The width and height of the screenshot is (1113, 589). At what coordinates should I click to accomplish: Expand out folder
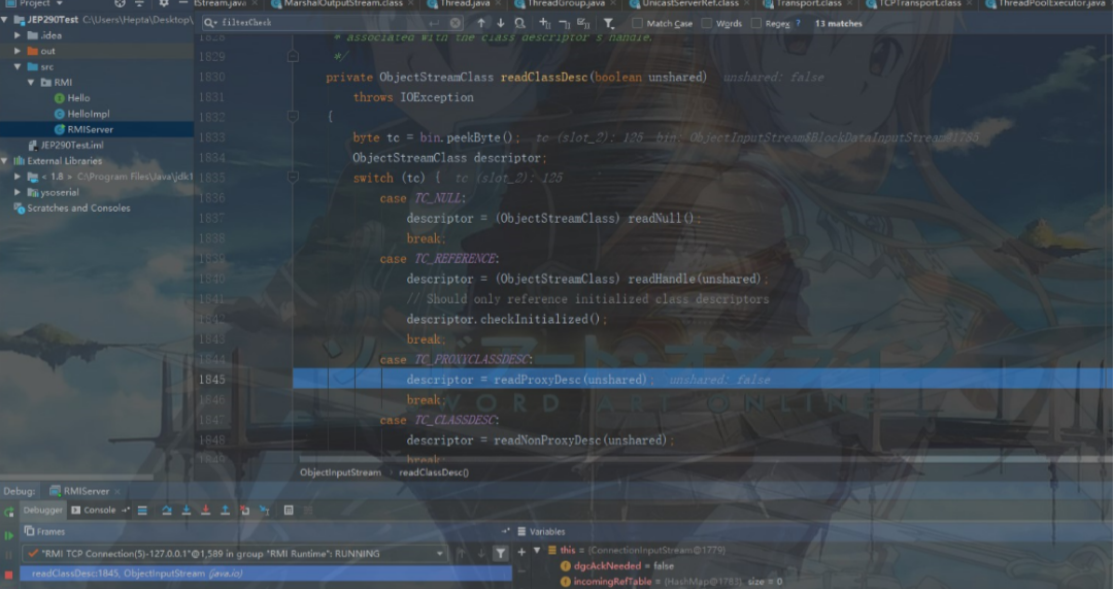point(18,51)
